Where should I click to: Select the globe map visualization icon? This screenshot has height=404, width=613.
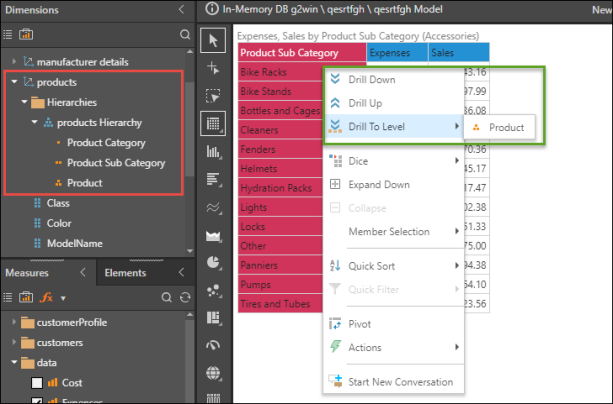[x=213, y=372]
